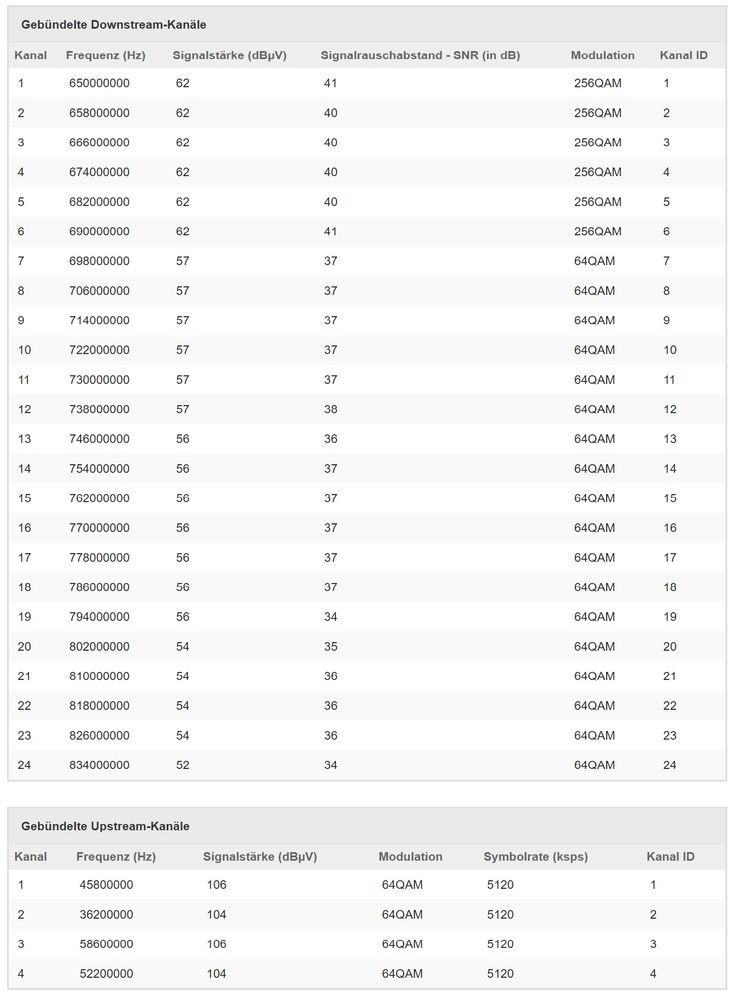
Task: Click the downstream Modulation column header
Action: coord(602,55)
